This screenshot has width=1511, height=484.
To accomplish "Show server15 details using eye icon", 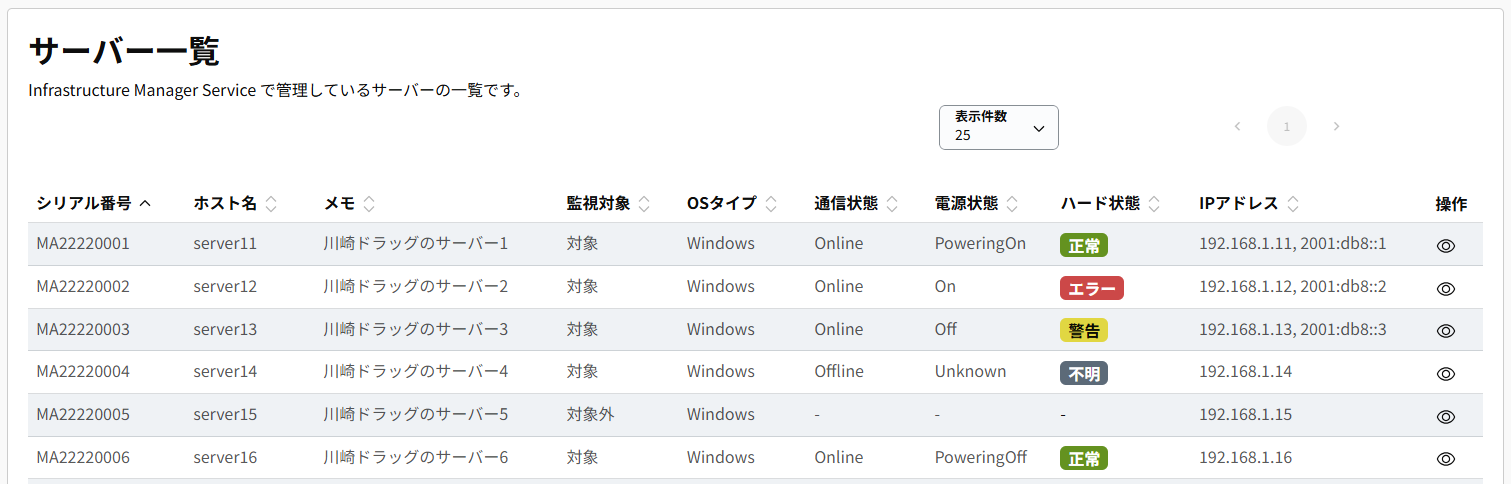I will [x=1445, y=417].
